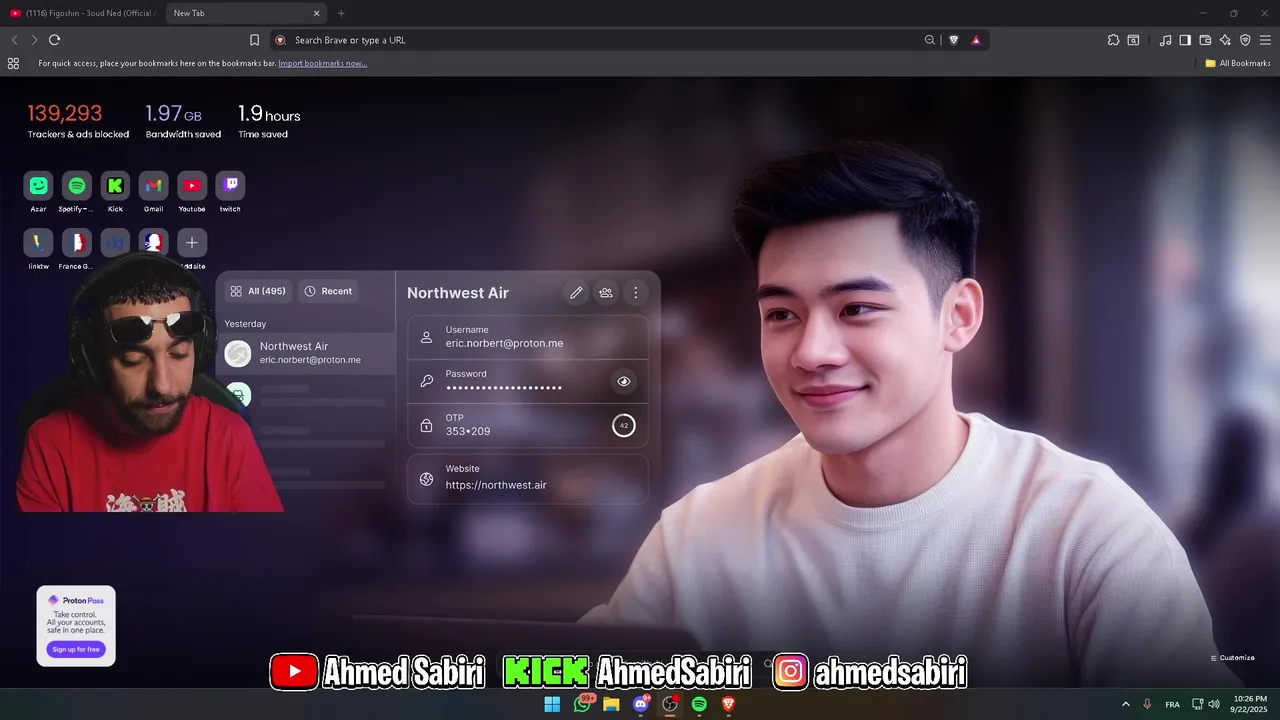Go forward with the forward arrow
The height and width of the screenshot is (720, 1280).
coord(34,40)
